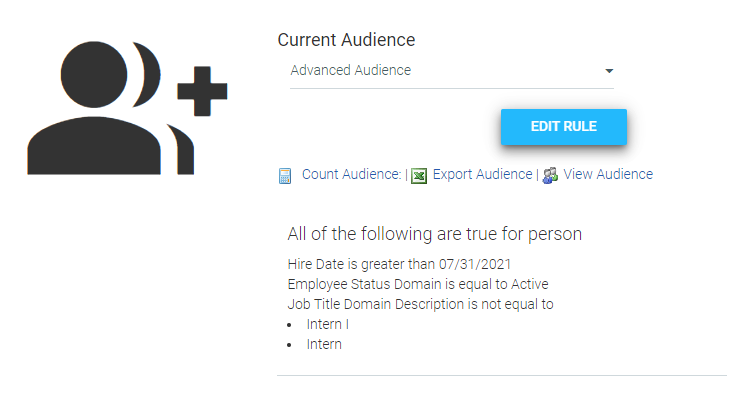Select the last bullet entry 'Intern'
The width and height of the screenshot is (756, 397).
(x=324, y=344)
